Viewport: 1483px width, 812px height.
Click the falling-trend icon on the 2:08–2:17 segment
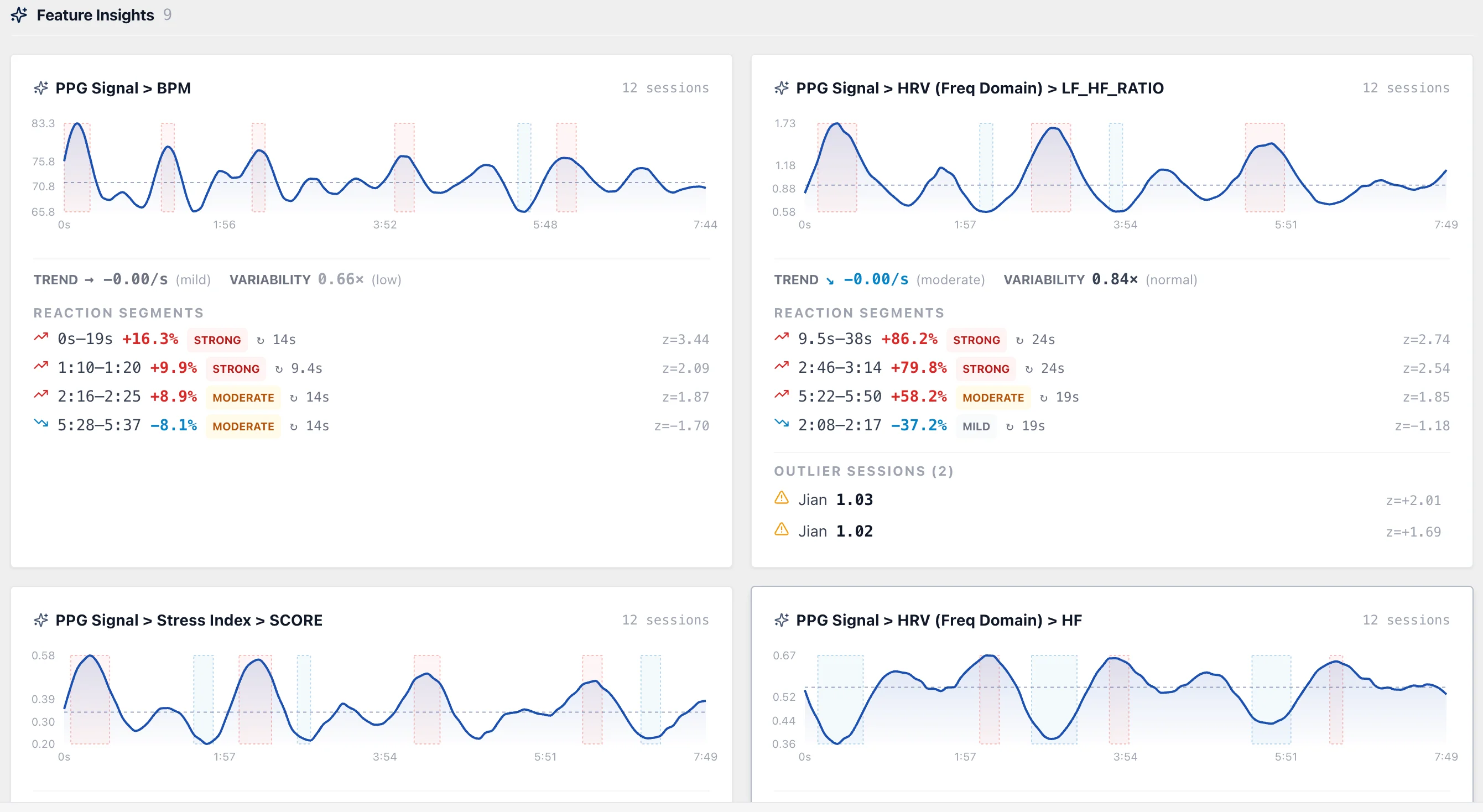pos(781,424)
